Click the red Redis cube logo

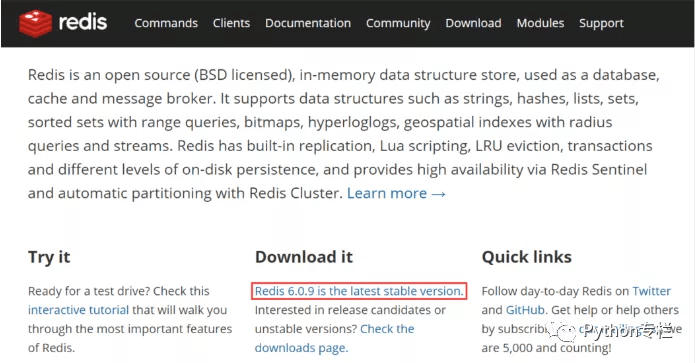pos(35,23)
